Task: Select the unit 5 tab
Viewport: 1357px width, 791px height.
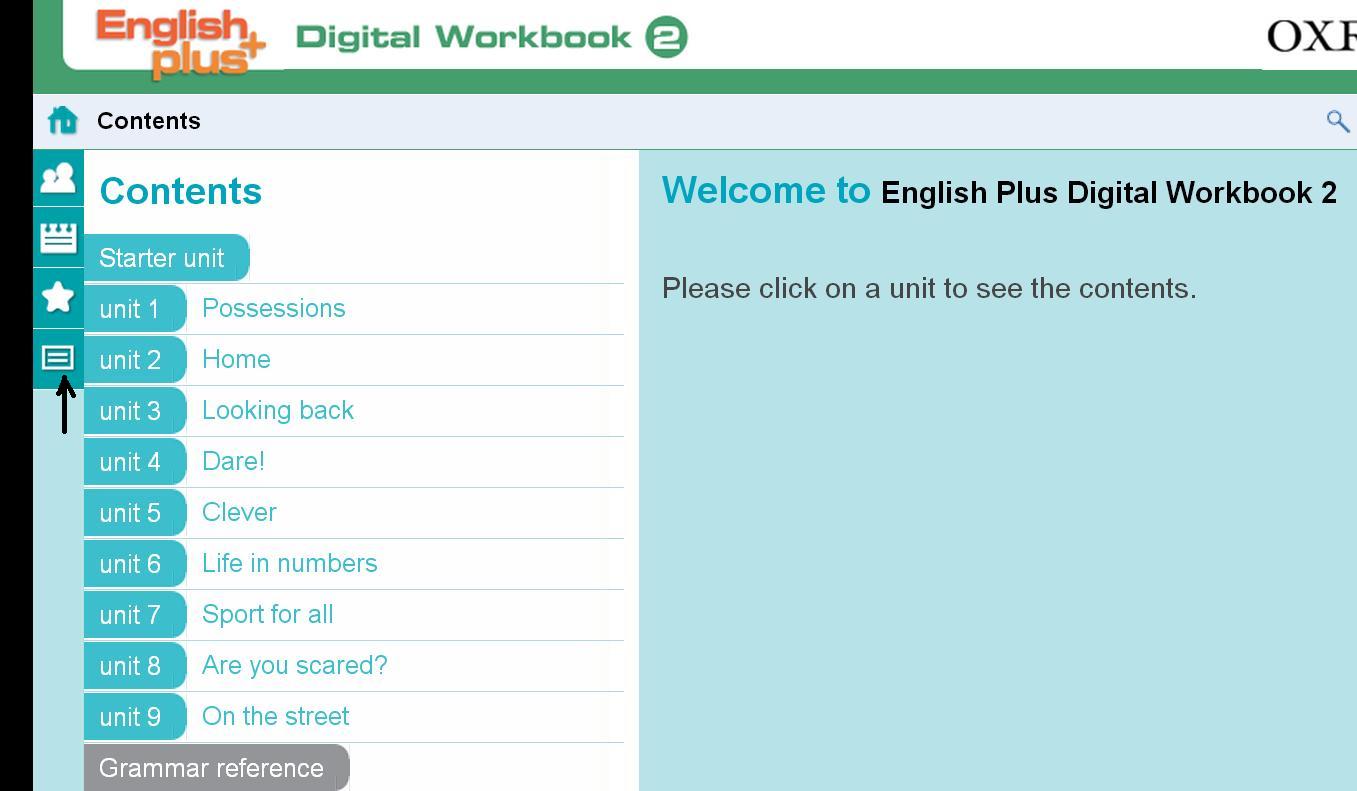Action: tap(135, 513)
